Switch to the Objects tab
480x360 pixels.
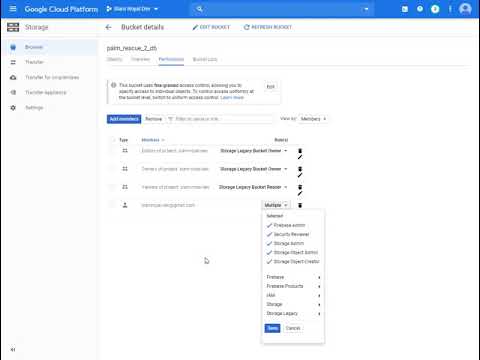(x=114, y=59)
